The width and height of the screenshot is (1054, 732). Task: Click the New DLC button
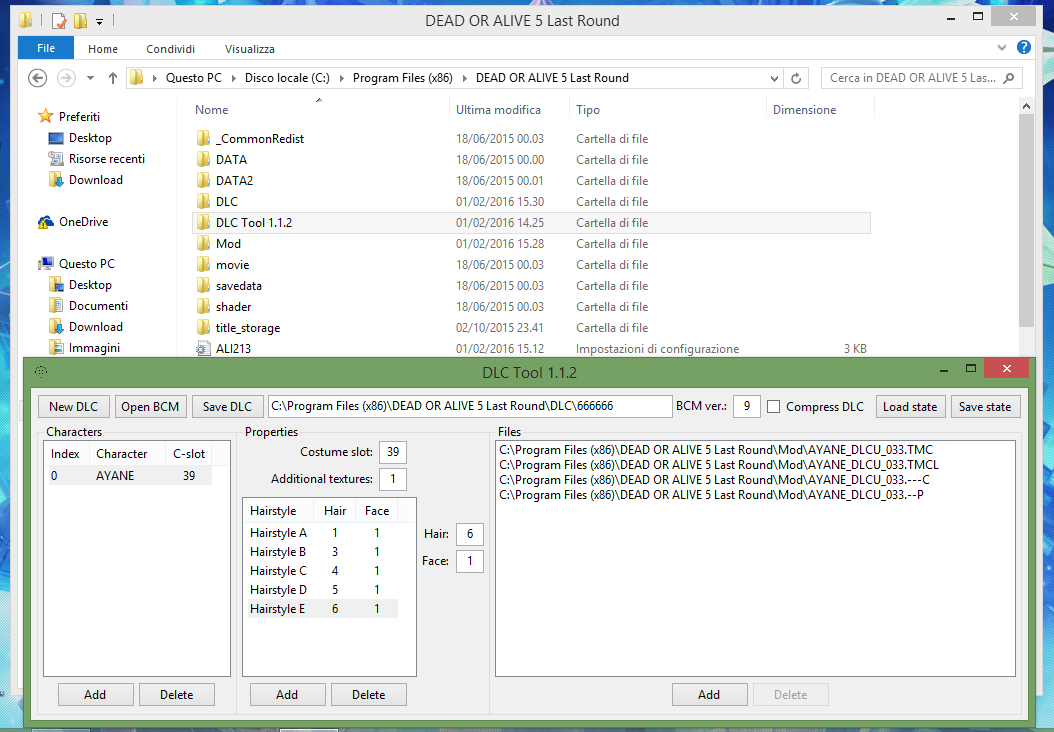click(x=73, y=407)
